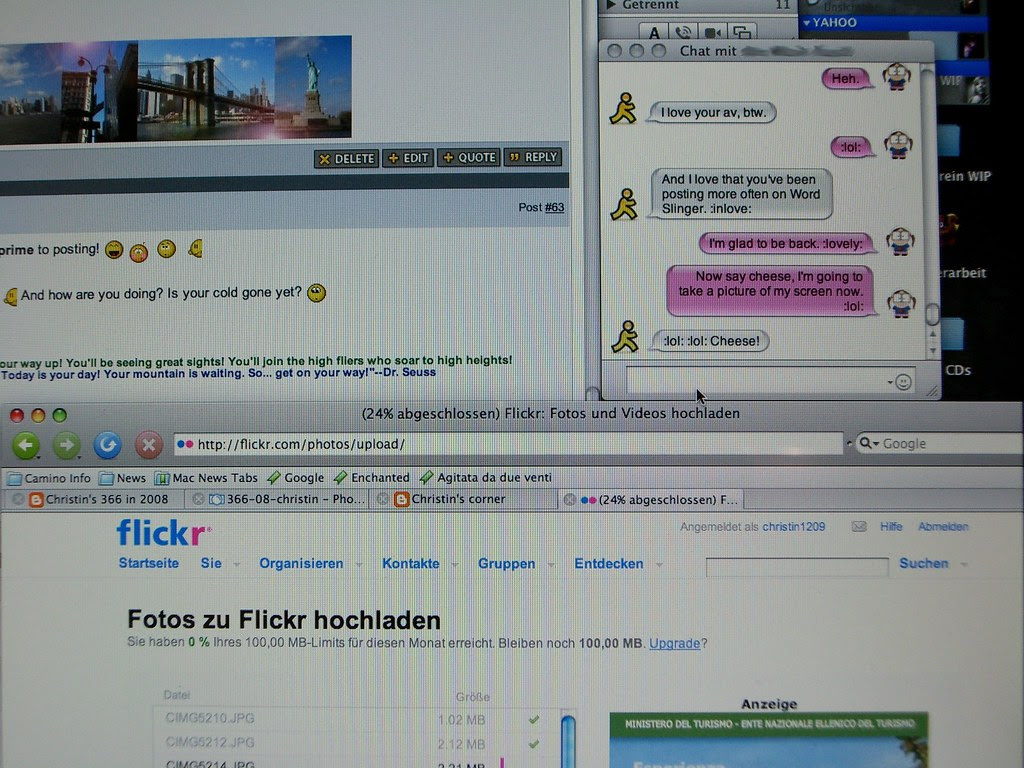Open Startseite in Flickr navigation
1024x768 pixels.
[x=148, y=563]
